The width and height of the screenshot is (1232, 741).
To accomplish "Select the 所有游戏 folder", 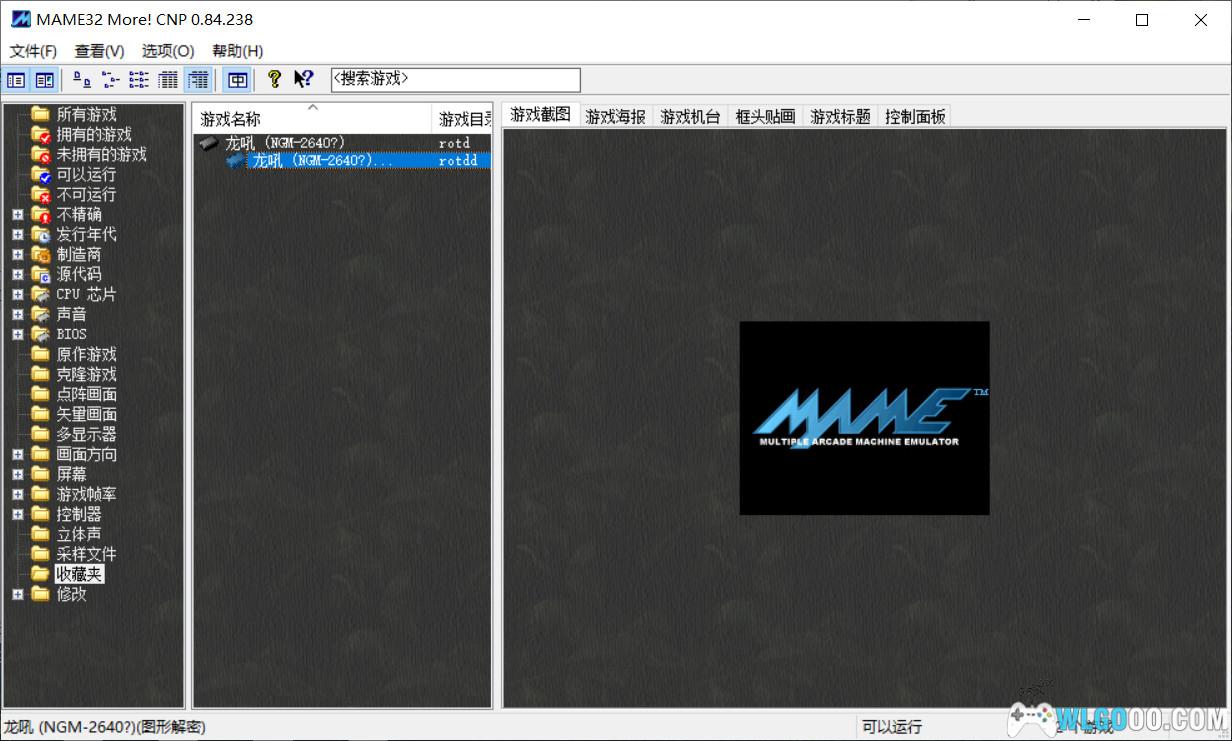I will [86, 114].
